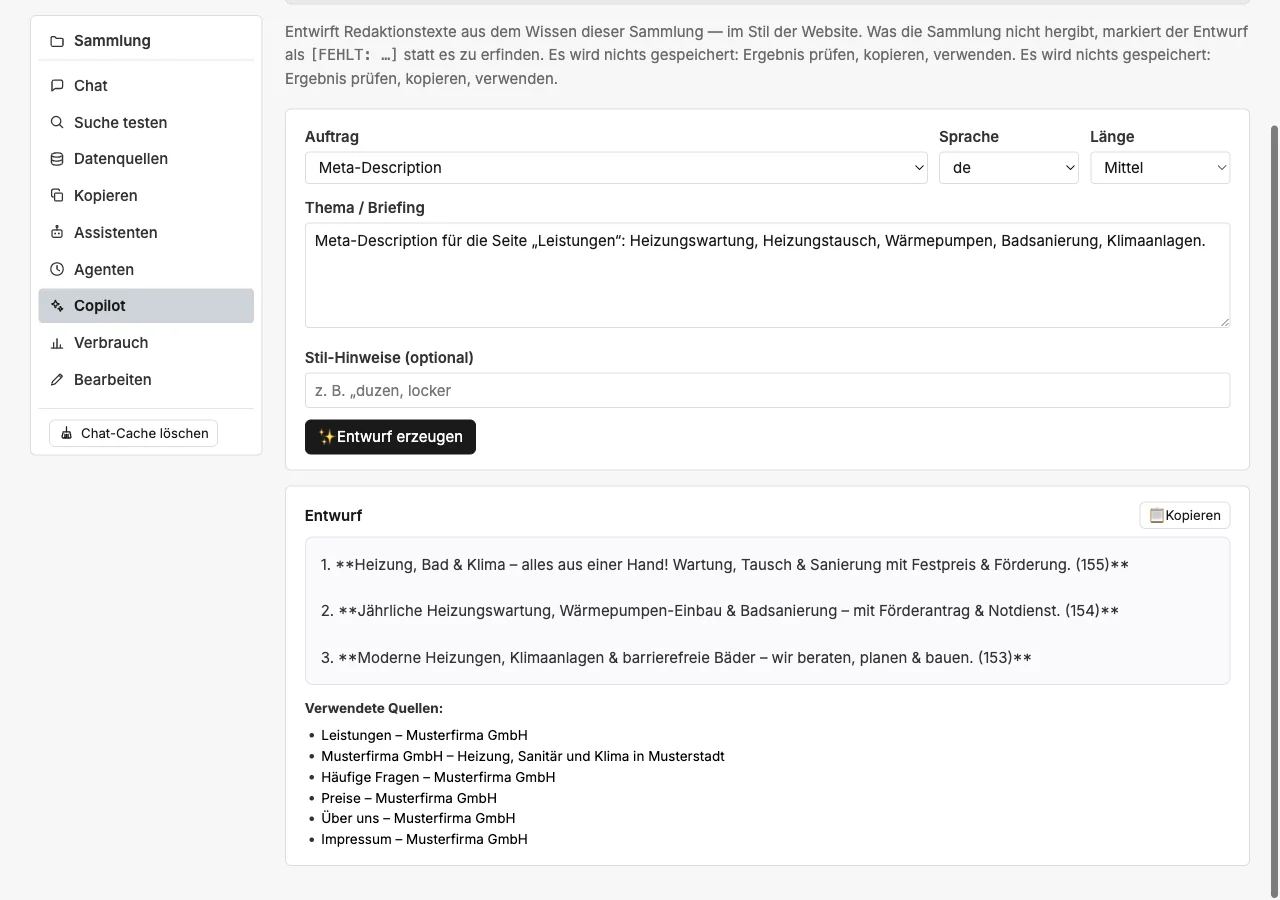Click the copy icon beside Kopieren in sidebar
This screenshot has width=1280, height=900.
57,196
